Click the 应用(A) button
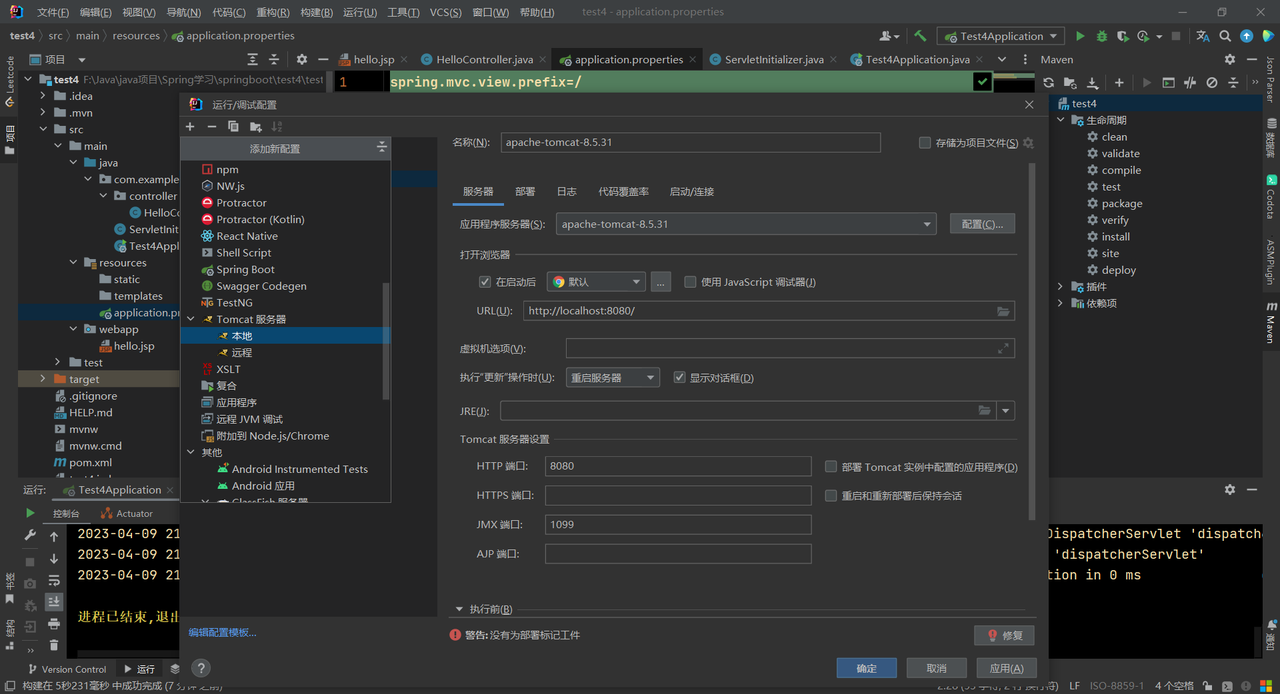This screenshot has width=1280, height=694. coord(1006,668)
